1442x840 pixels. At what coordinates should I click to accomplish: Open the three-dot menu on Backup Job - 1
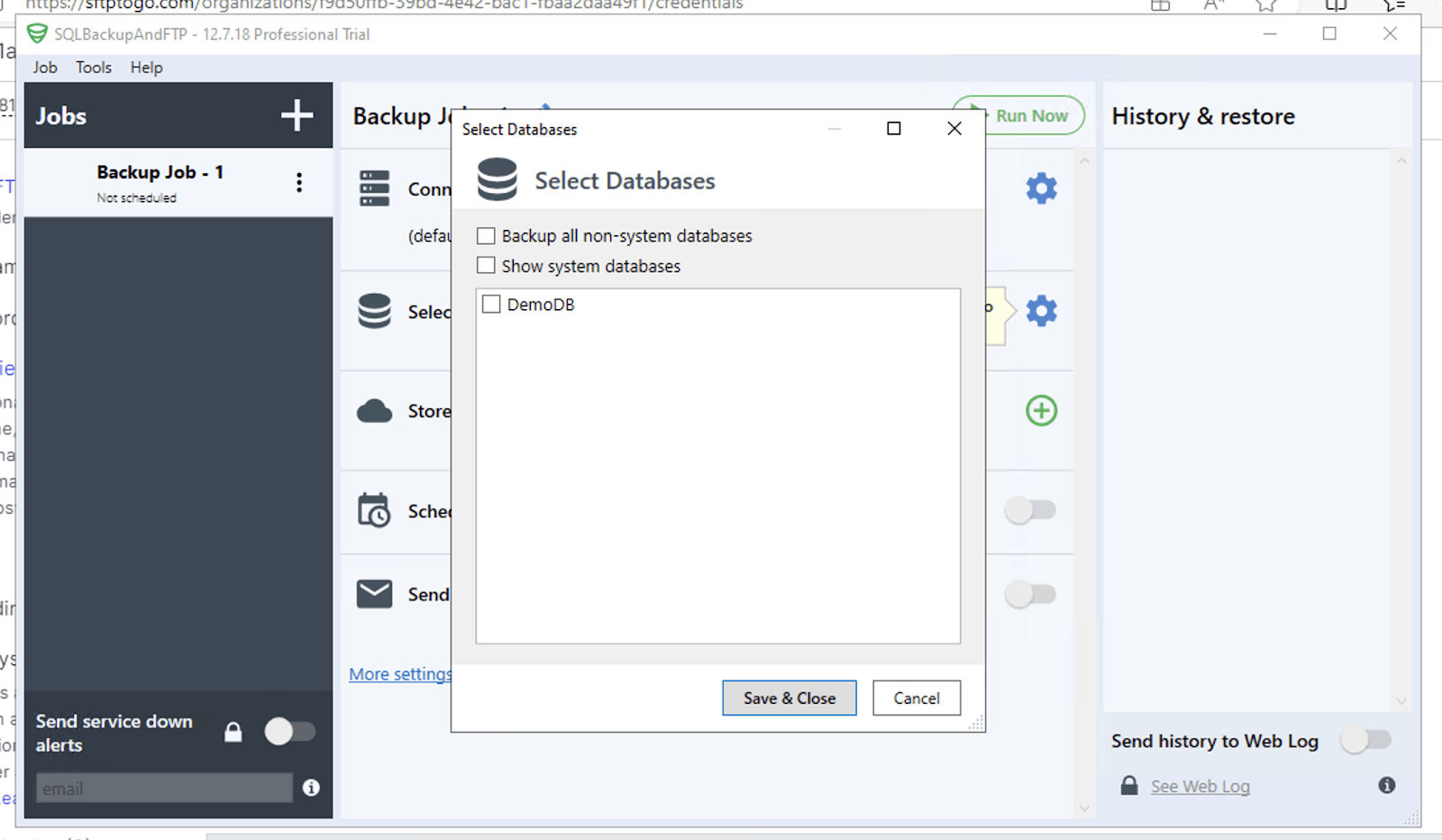click(298, 182)
